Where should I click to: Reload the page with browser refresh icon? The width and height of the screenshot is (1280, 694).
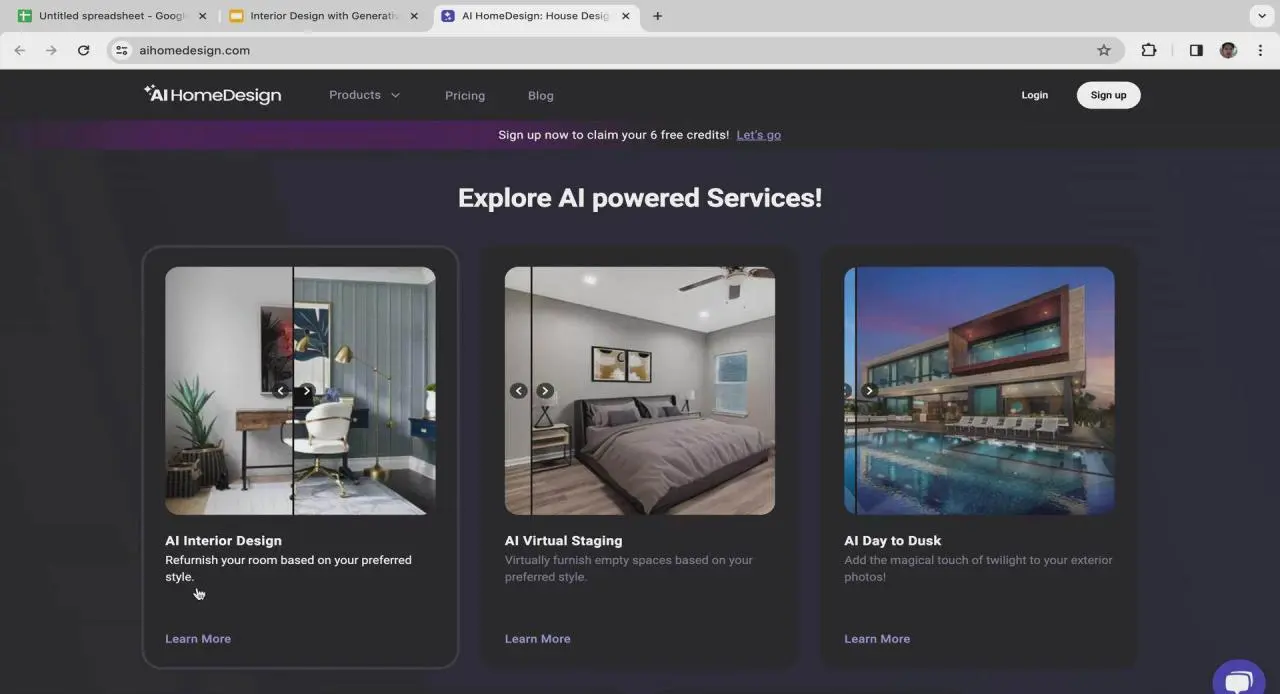click(84, 50)
